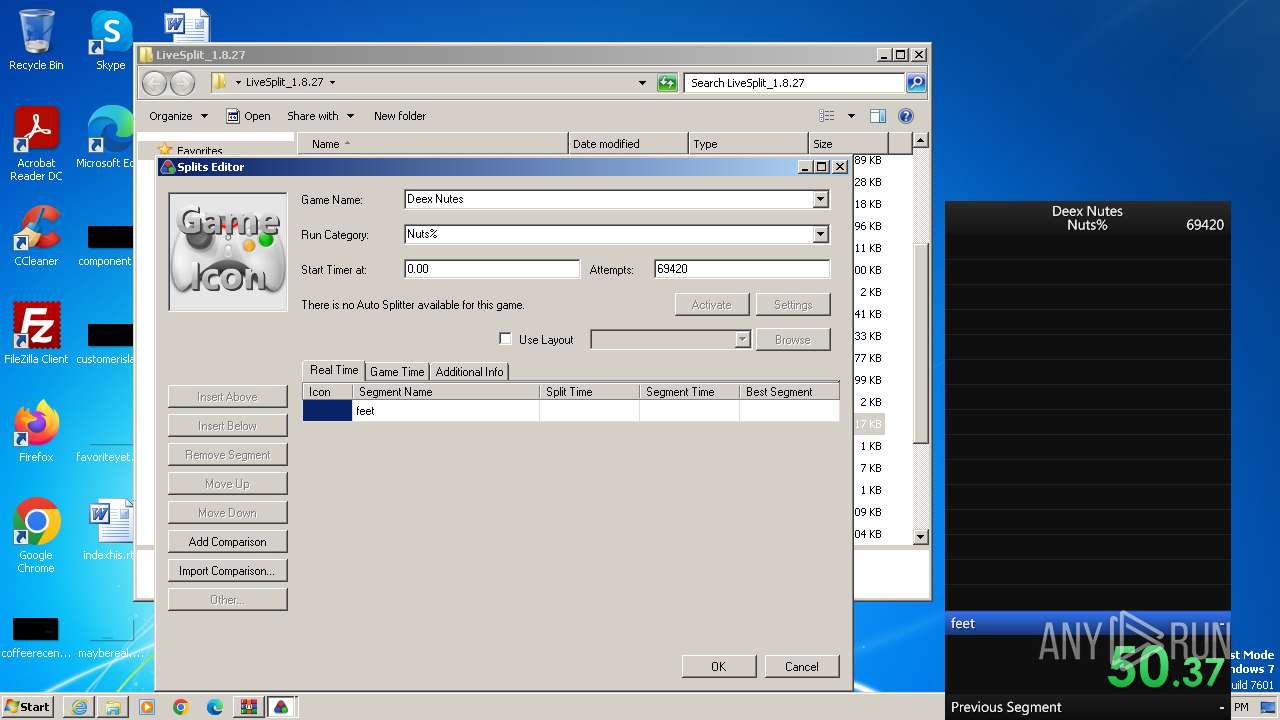Click the blue icon cell of feet row
The image size is (1280, 720).
coord(327,411)
